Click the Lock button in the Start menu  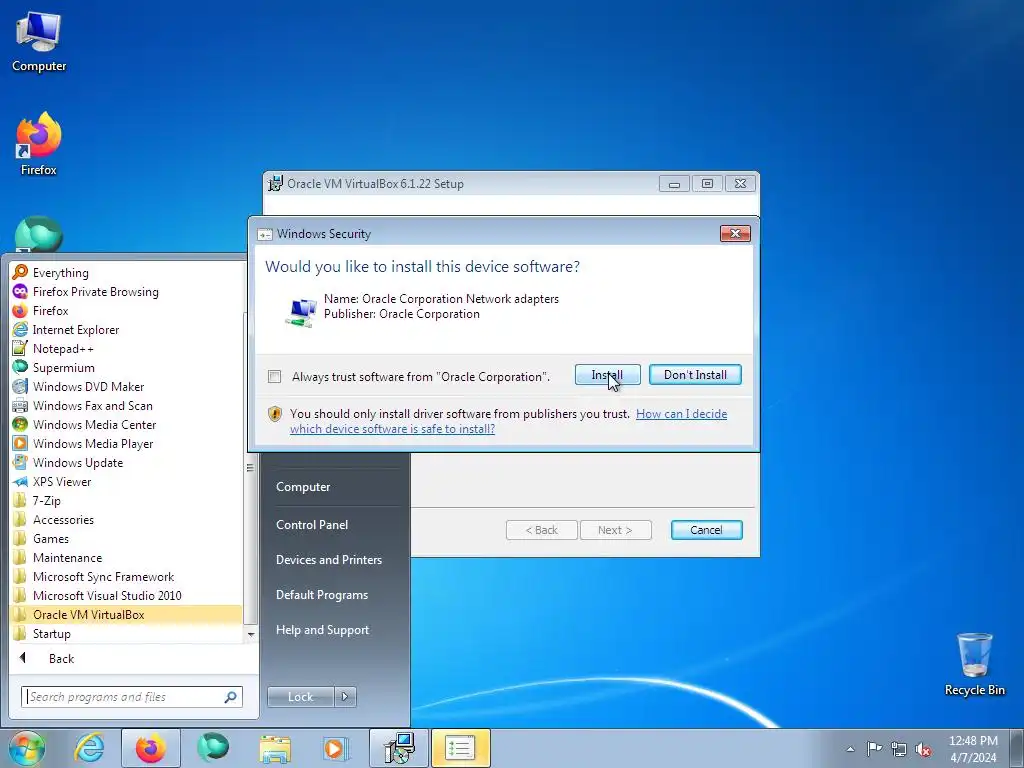[x=300, y=697]
